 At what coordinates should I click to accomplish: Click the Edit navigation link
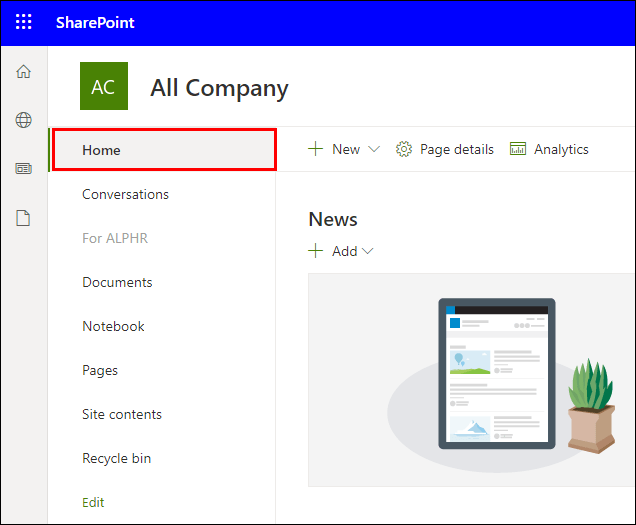tap(93, 502)
